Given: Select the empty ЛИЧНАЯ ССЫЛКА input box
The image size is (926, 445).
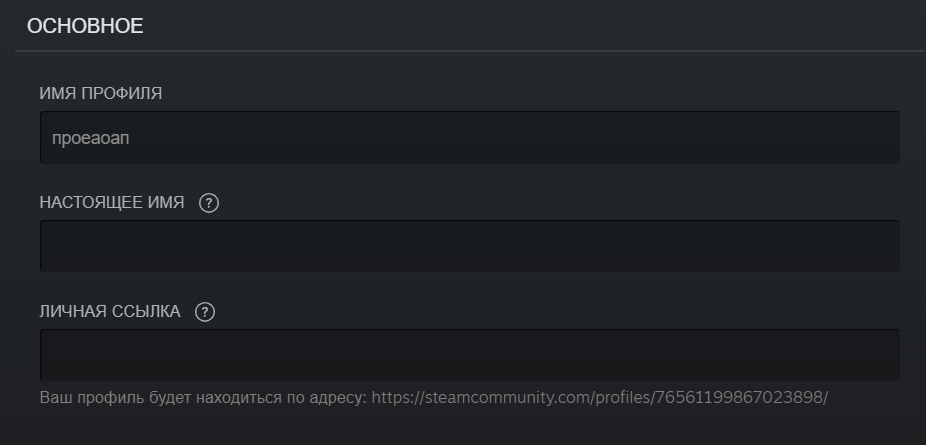Looking at the screenshot, I should [469, 355].
